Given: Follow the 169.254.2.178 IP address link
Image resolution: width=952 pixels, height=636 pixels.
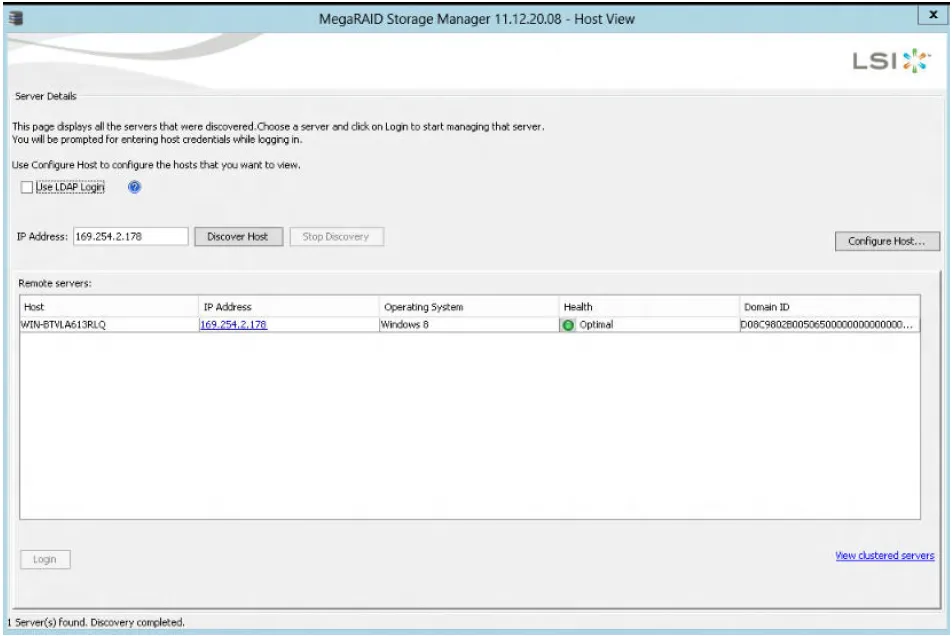Looking at the screenshot, I should click(x=233, y=325).
